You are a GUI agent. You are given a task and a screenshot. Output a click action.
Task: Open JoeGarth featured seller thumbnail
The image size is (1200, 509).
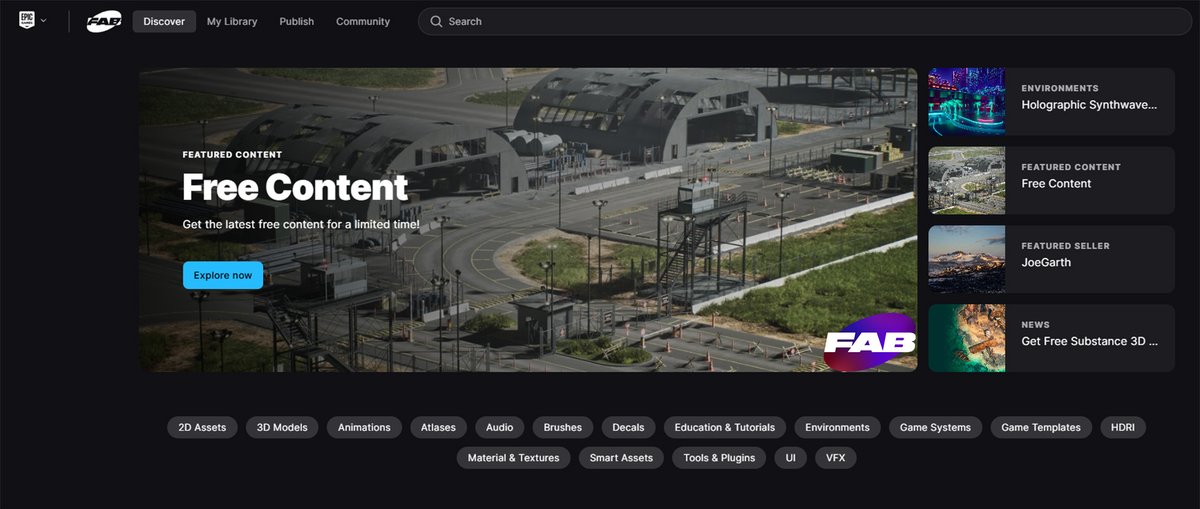tap(967, 259)
